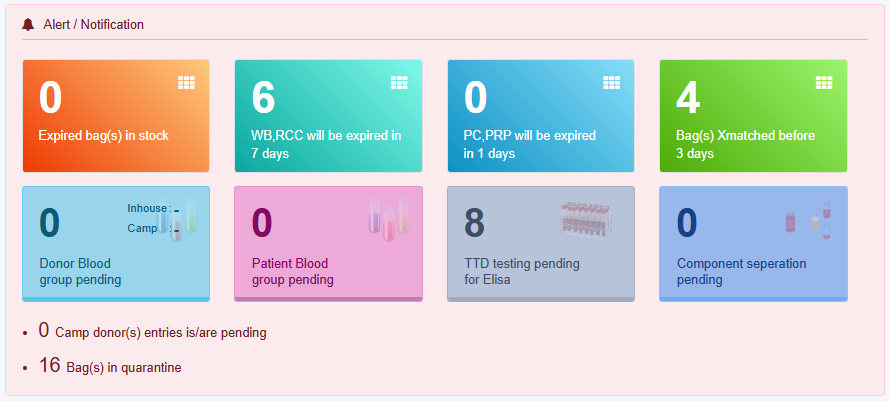Click the bell icon beside Alert / Notification

[x=28, y=24]
